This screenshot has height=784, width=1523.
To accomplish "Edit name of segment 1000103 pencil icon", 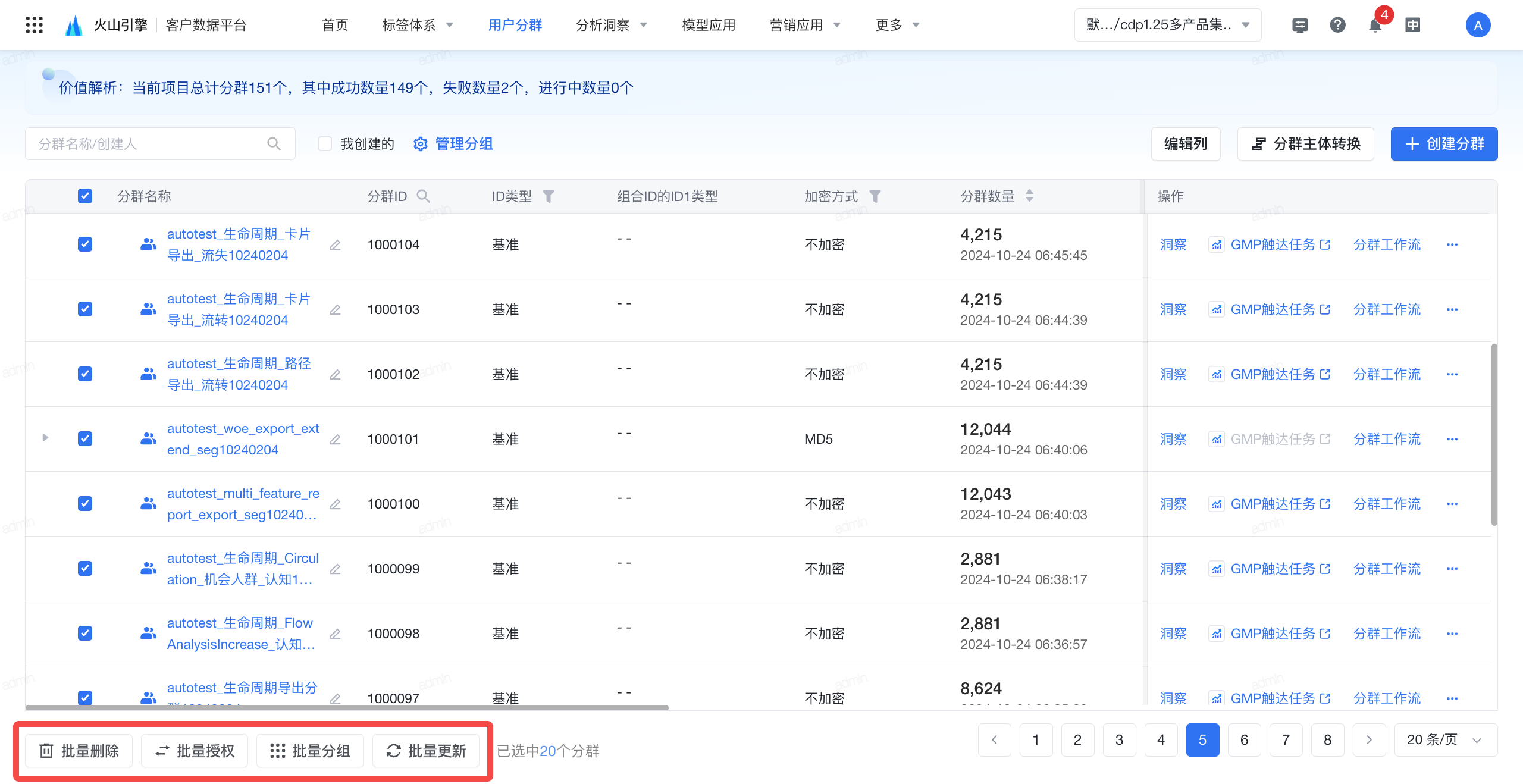I will click(x=335, y=309).
